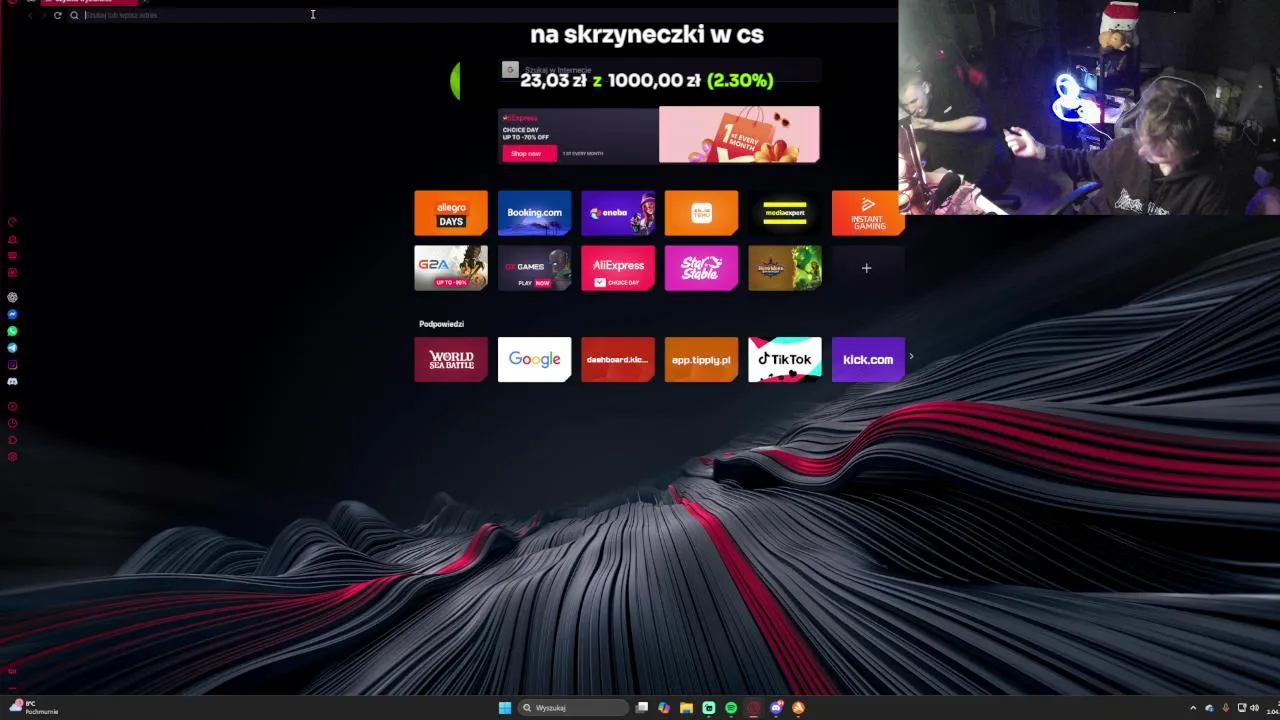
Task: Open the AliExpress Choice Day speed dial tile
Action: 618,268
